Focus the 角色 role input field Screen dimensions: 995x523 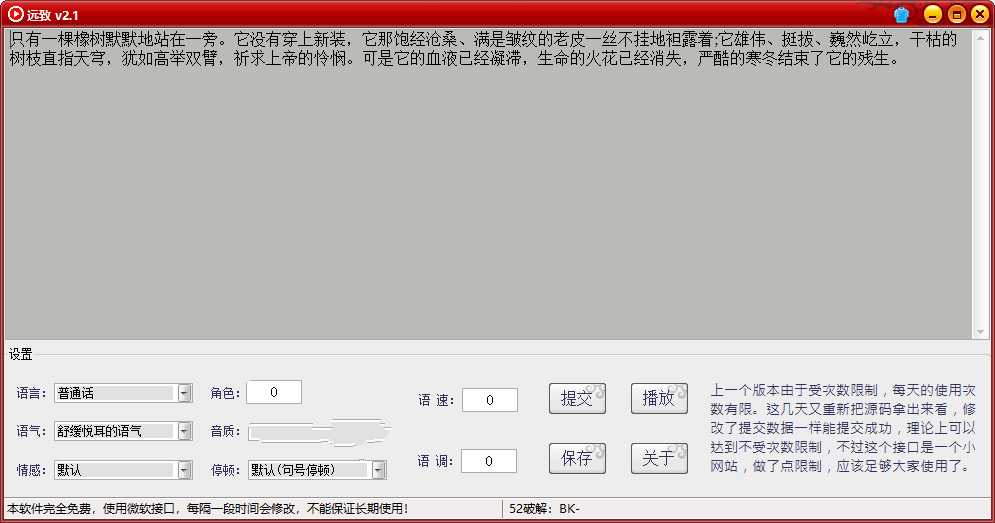pyautogui.click(x=273, y=392)
